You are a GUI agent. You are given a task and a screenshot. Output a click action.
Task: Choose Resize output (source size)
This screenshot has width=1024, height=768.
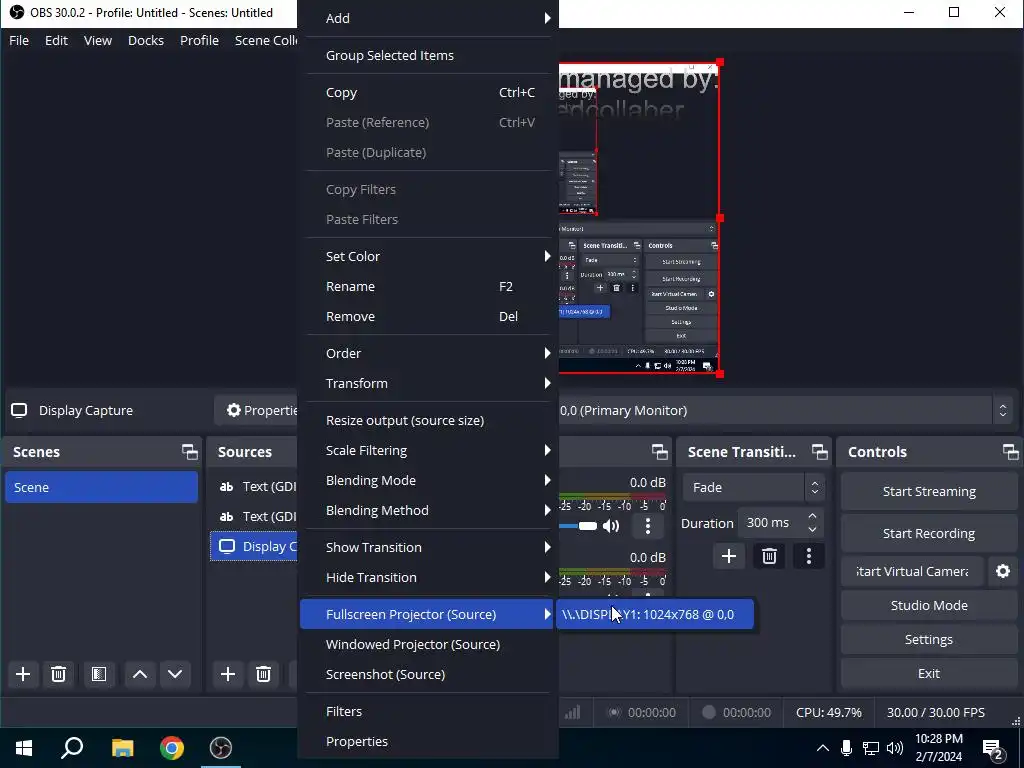tap(430, 421)
